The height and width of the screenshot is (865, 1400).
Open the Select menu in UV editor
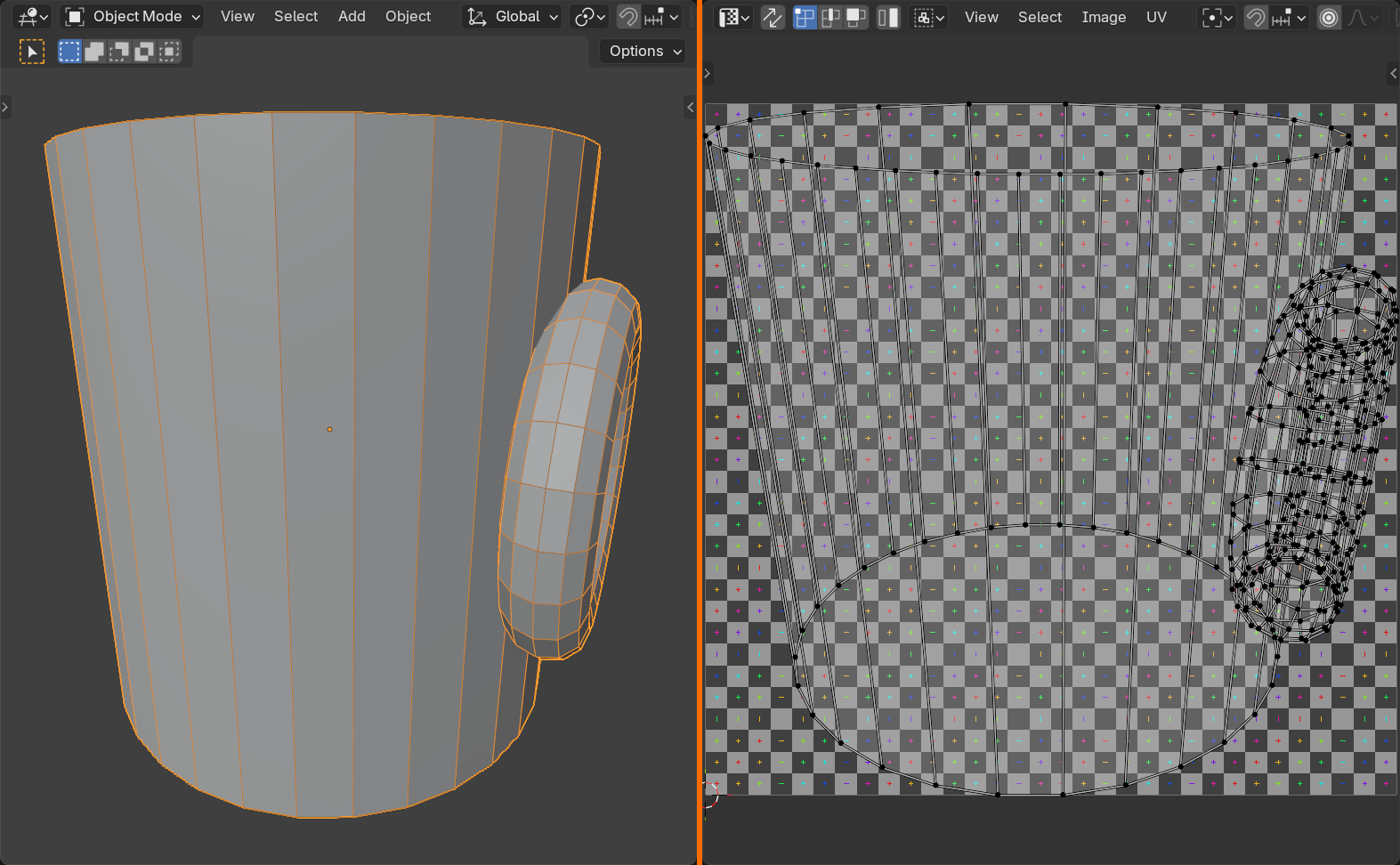pos(1040,17)
